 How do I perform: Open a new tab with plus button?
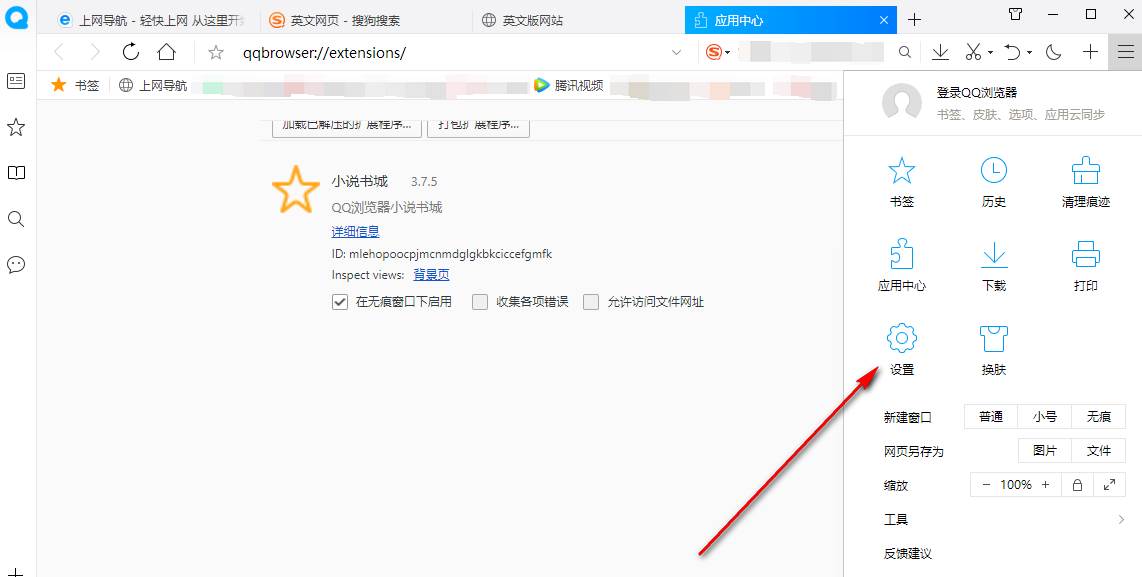pos(914,20)
